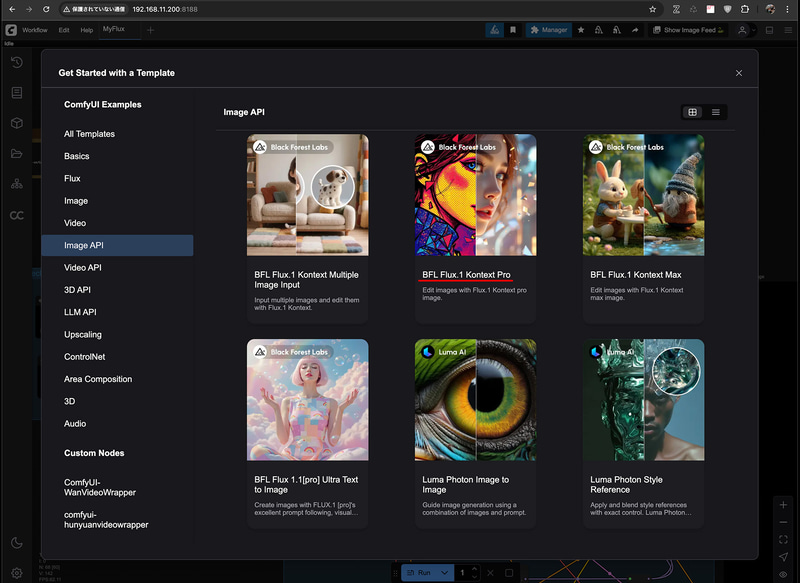Select Flux category
The width and height of the screenshot is (800, 583).
click(117, 179)
